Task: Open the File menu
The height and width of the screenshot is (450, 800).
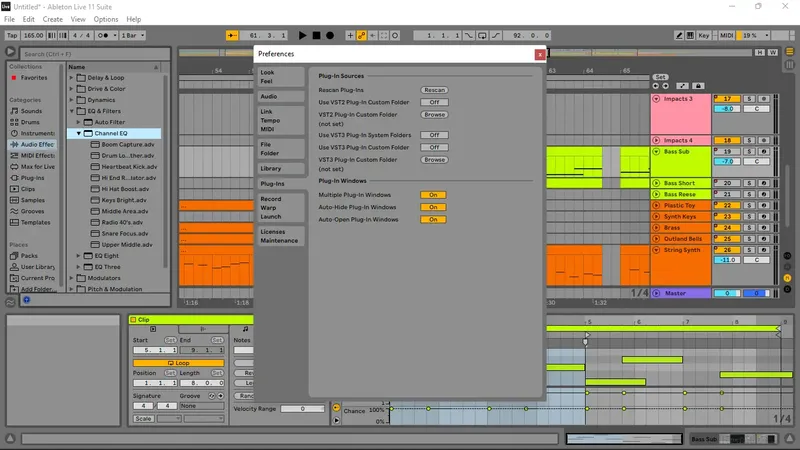Action: pos(9,19)
